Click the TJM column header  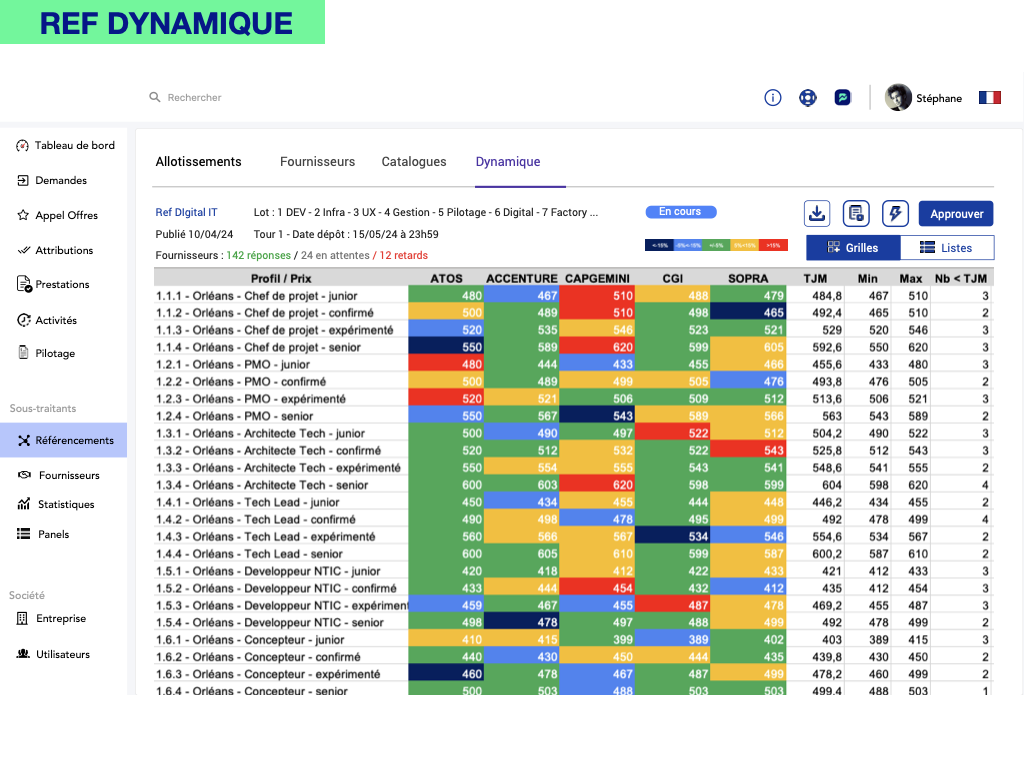tap(815, 278)
